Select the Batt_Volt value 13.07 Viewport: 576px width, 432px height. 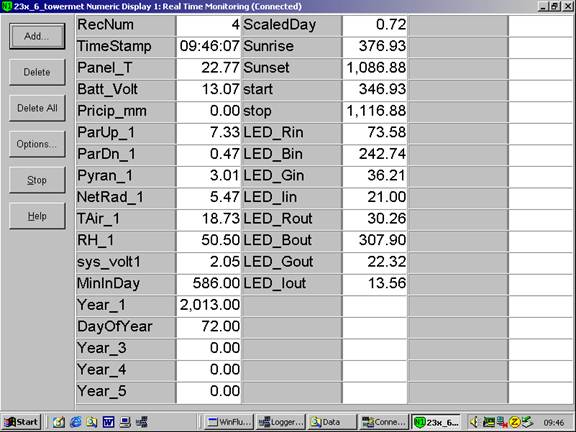coord(209,90)
